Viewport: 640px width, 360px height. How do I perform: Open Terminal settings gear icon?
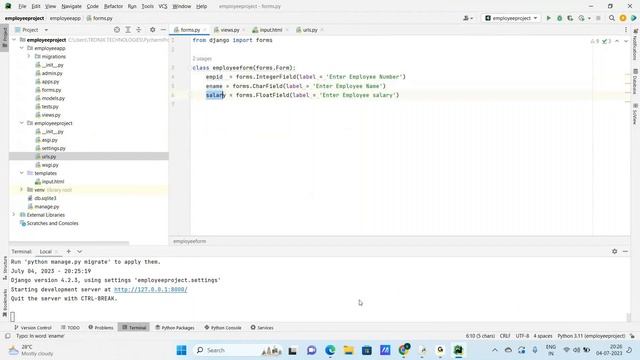coord(614,251)
